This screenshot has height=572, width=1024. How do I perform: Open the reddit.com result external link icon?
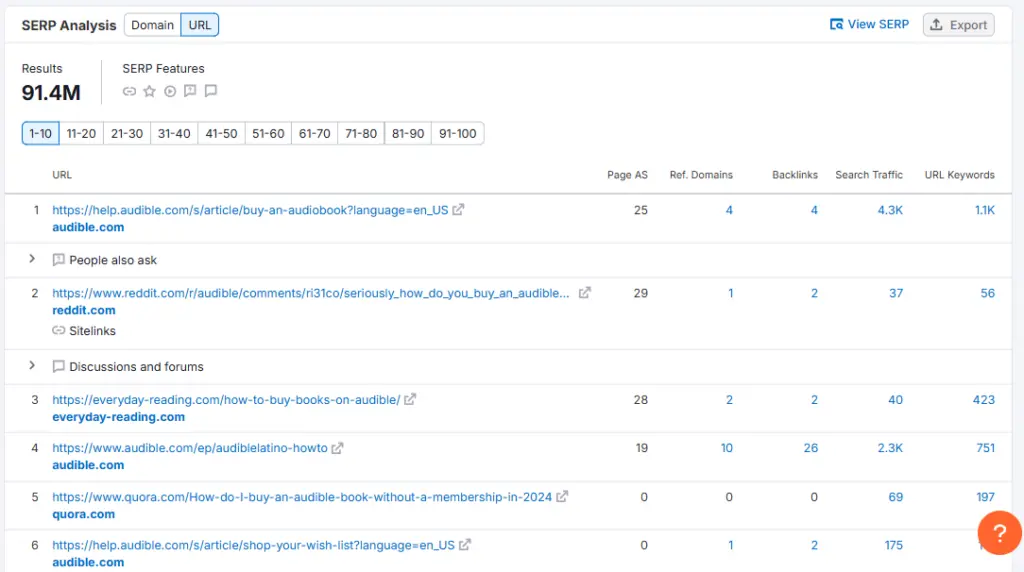(585, 293)
